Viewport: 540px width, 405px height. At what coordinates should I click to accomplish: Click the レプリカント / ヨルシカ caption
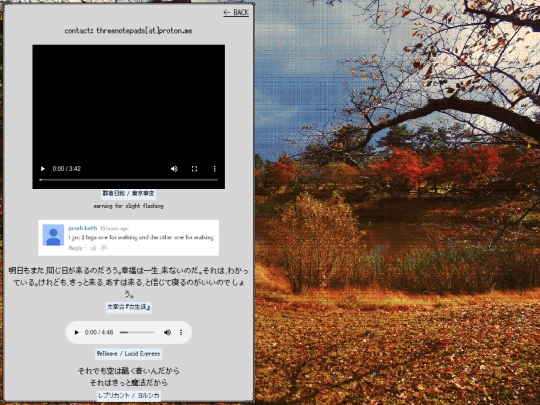point(128,395)
